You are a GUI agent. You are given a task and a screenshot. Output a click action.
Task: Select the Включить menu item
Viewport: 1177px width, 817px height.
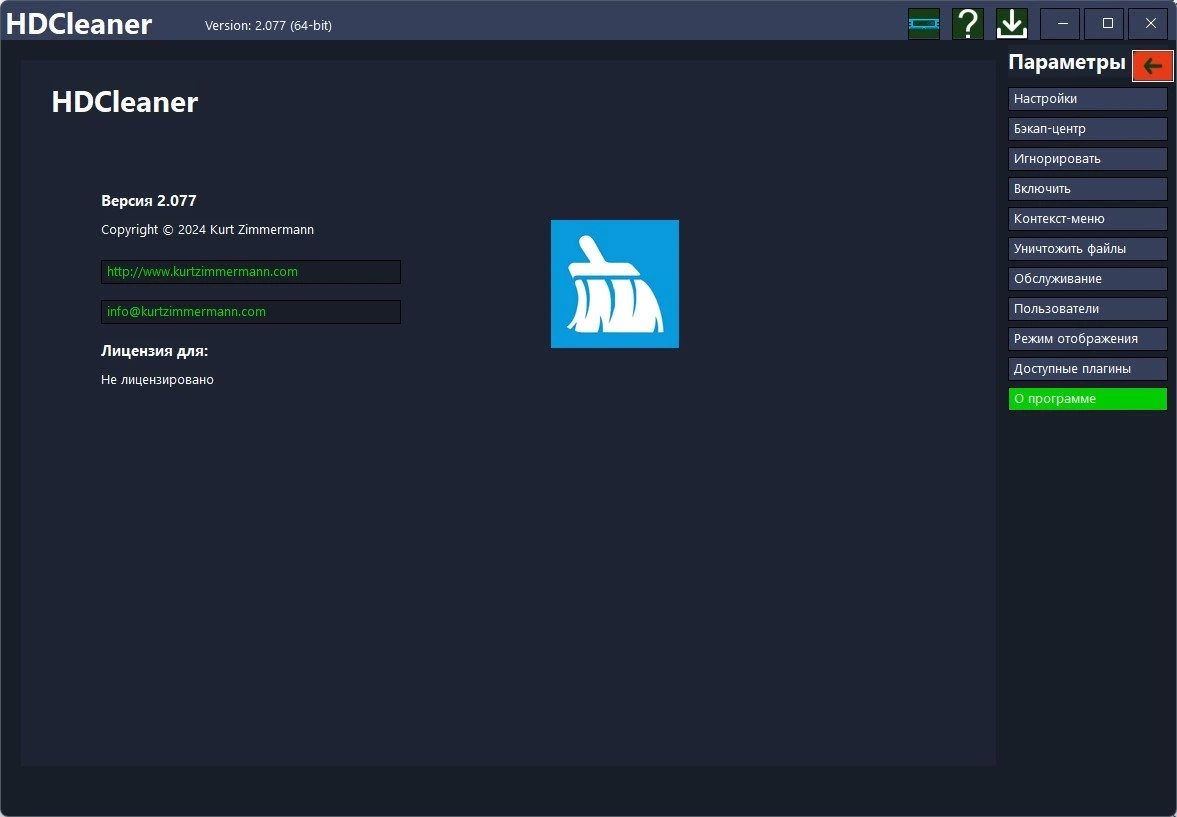tap(1088, 188)
